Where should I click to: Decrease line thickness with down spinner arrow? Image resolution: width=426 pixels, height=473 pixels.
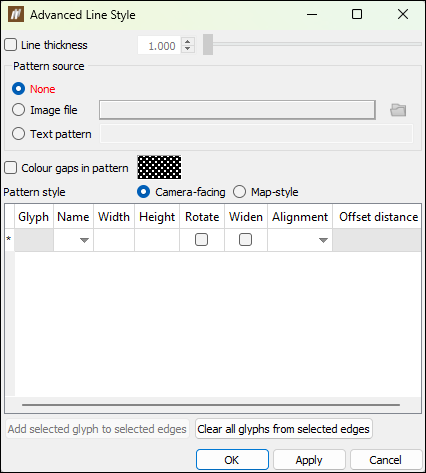pyautogui.click(x=188, y=49)
